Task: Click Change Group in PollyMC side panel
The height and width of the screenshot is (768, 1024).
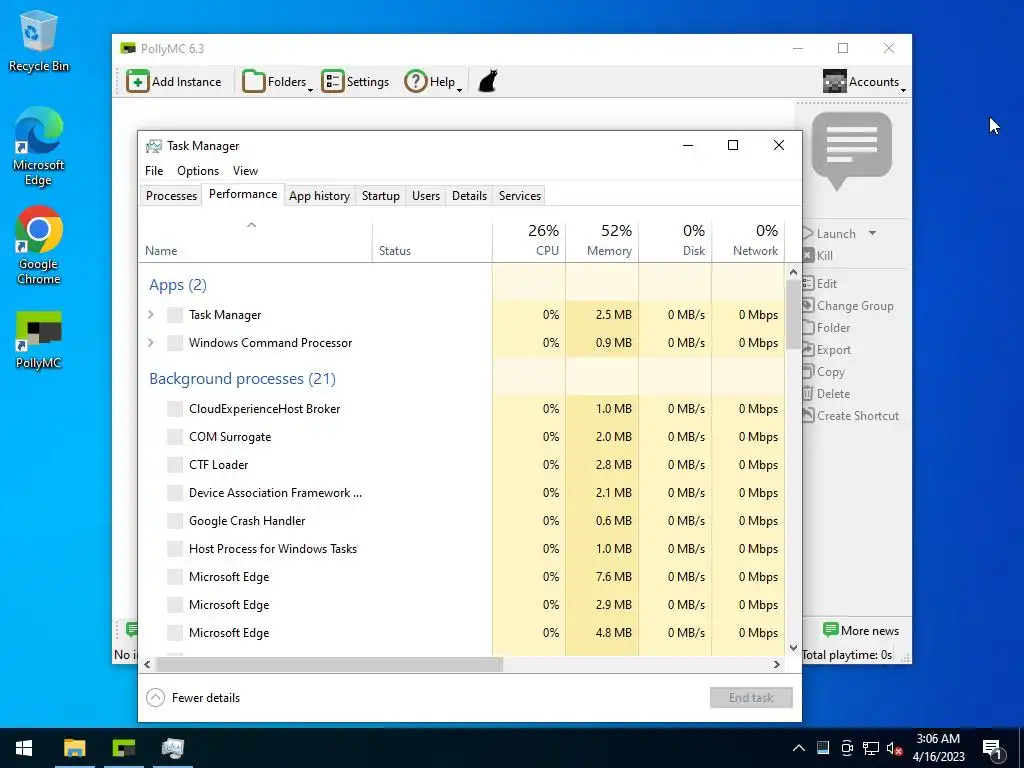Action: click(x=848, y=306)
